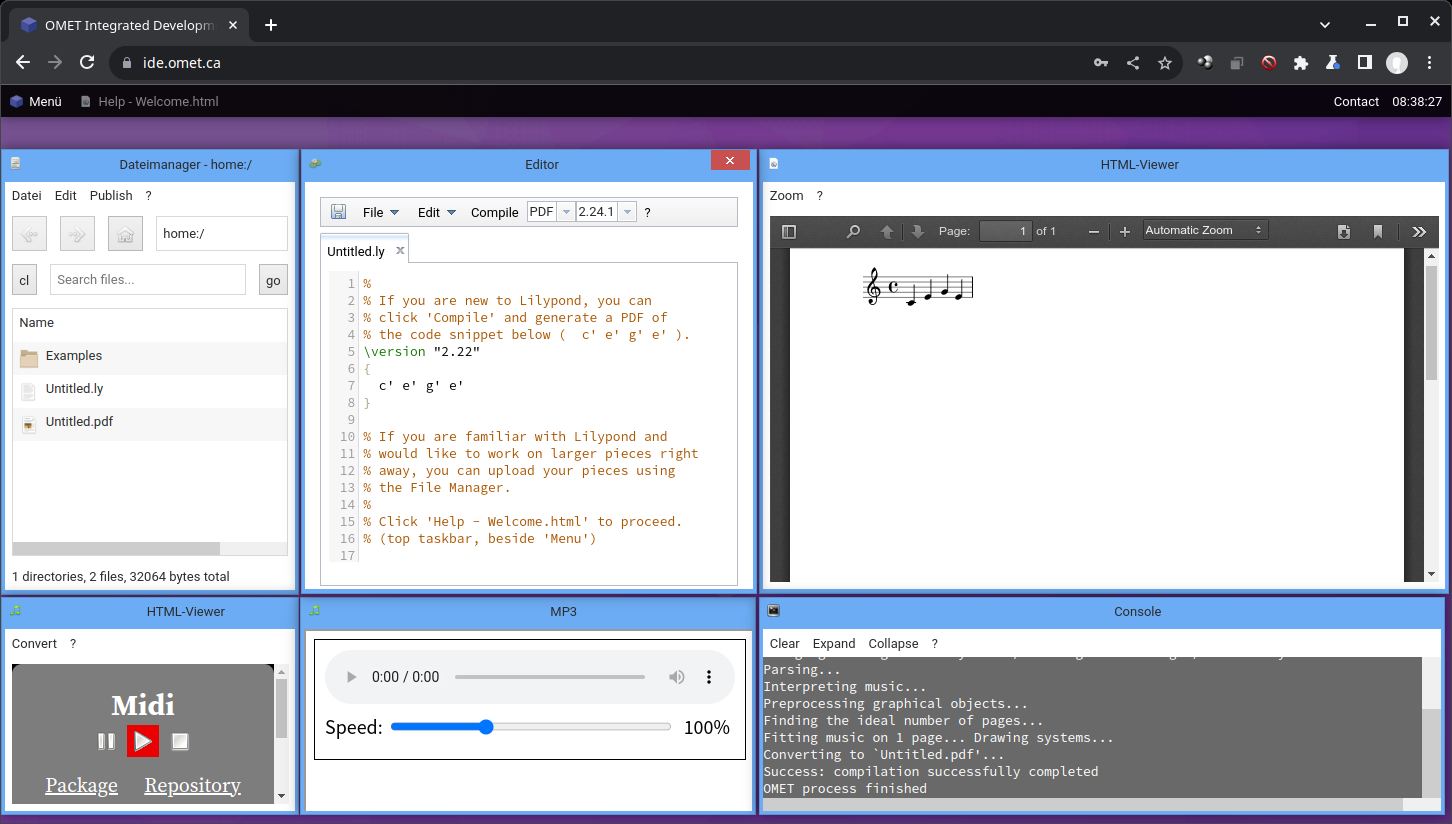This screenshot has width=1452, height=824.
Task: Click the home folder icon in file manager
Action: 125,234
